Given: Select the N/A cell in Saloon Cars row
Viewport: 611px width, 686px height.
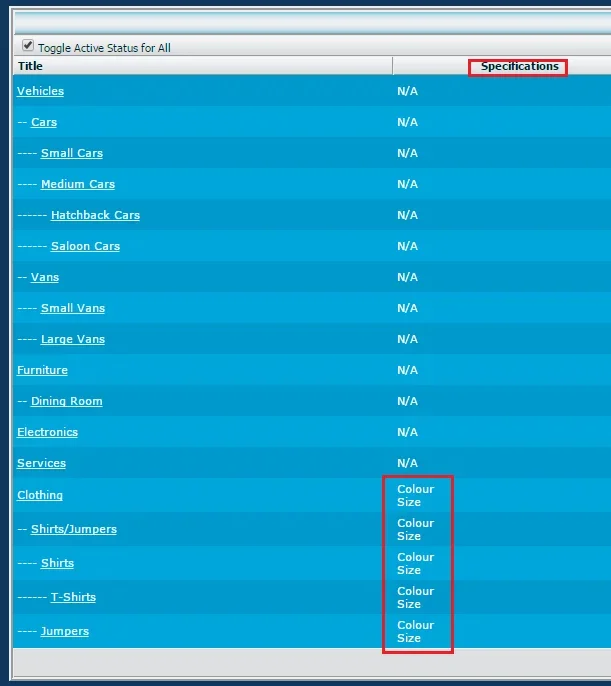Looking at the screenshot, I should point(407,246).
